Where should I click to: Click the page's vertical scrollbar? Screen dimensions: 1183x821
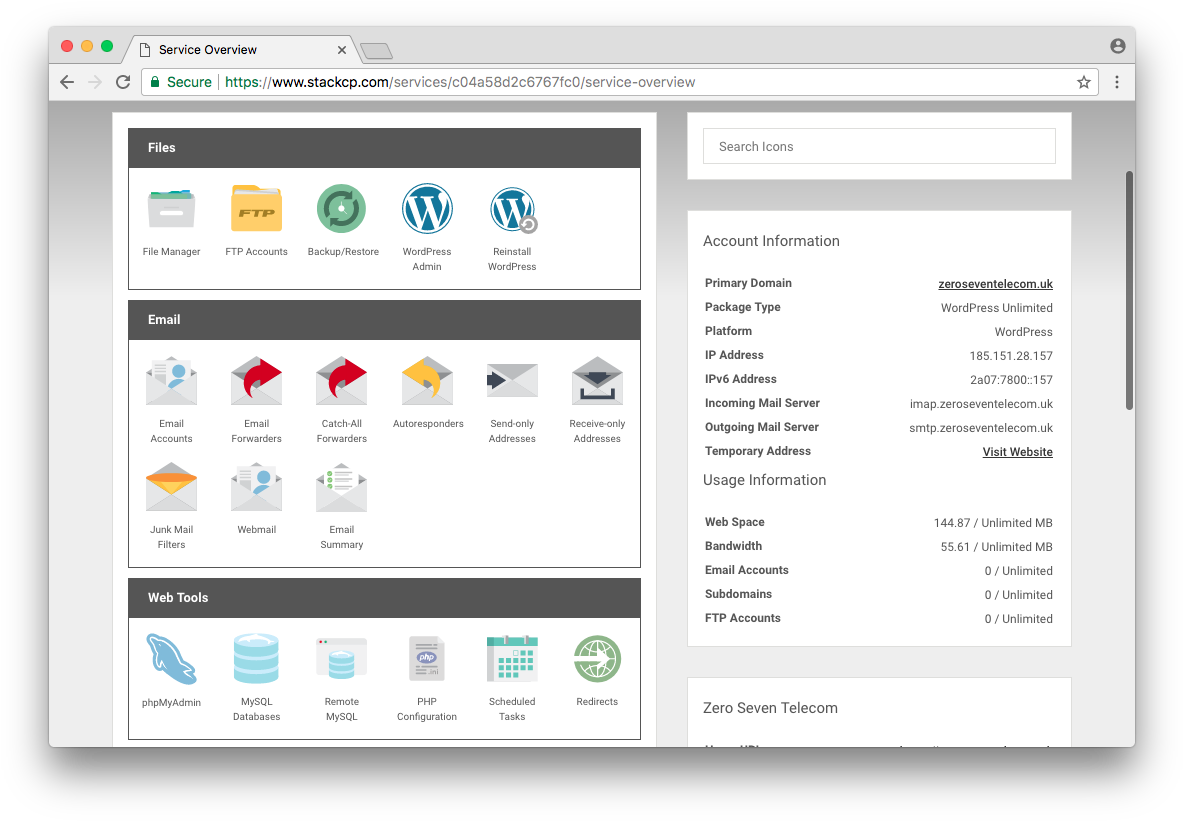(x=1129, y=290)
